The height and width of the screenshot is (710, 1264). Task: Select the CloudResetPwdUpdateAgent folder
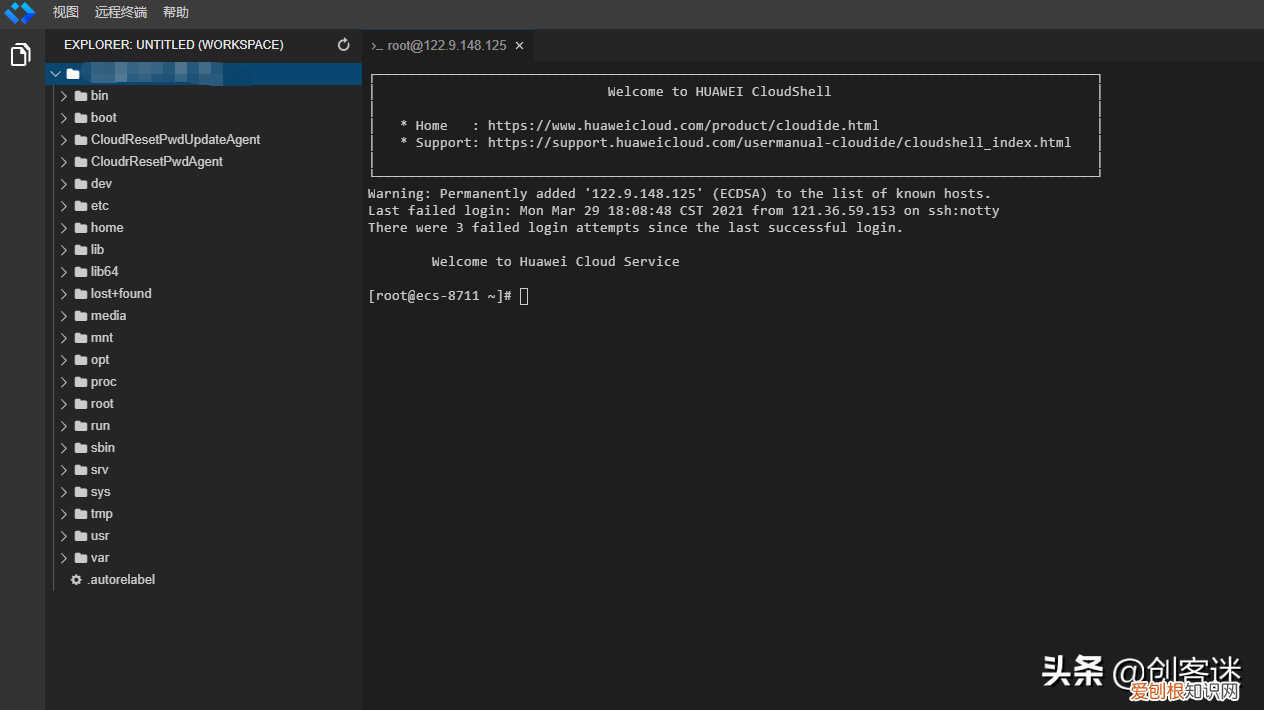click(x=175, y=140)
